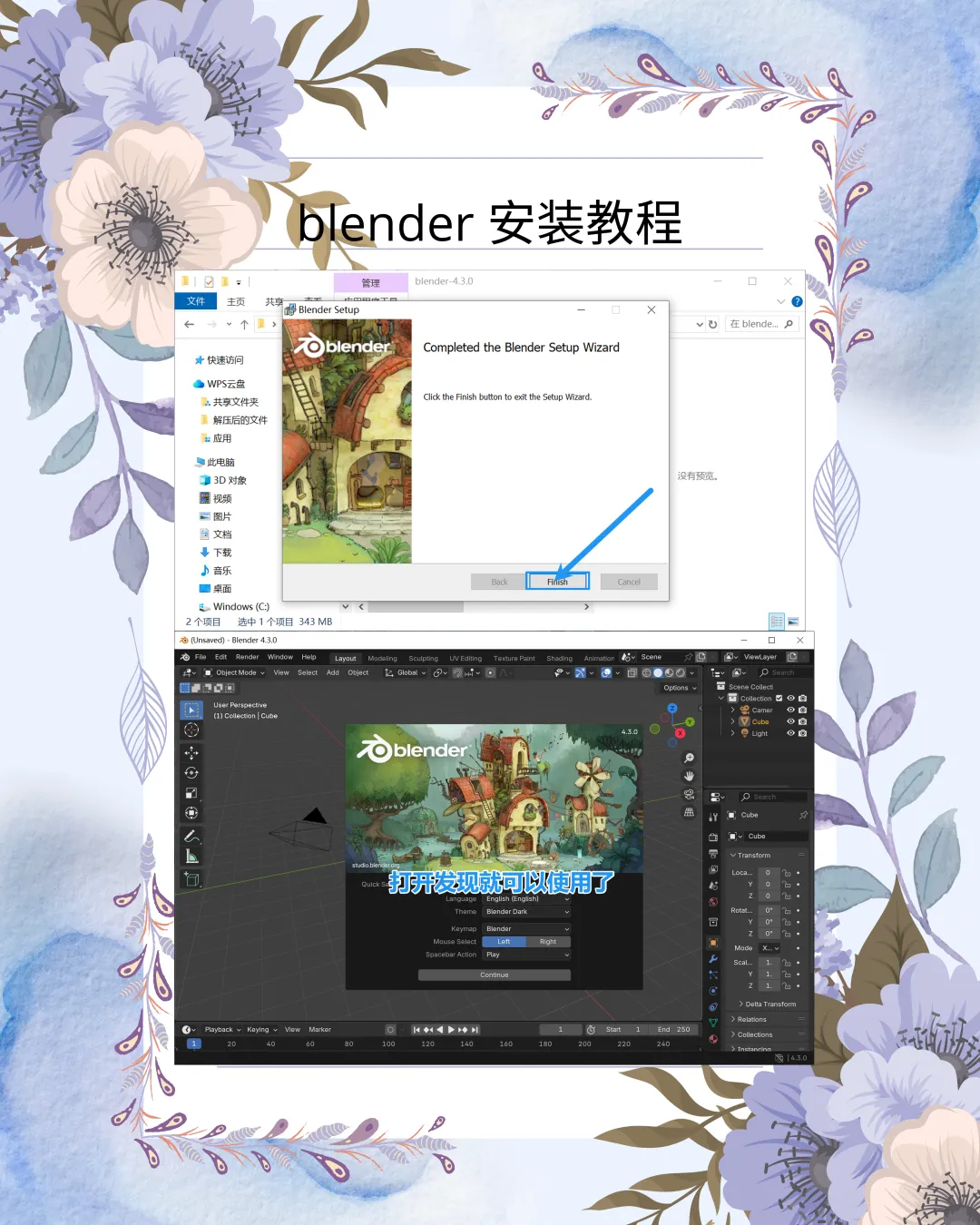Select the Select Box tool in Blender
The image size is (980, 1225).
click(191, 710)
